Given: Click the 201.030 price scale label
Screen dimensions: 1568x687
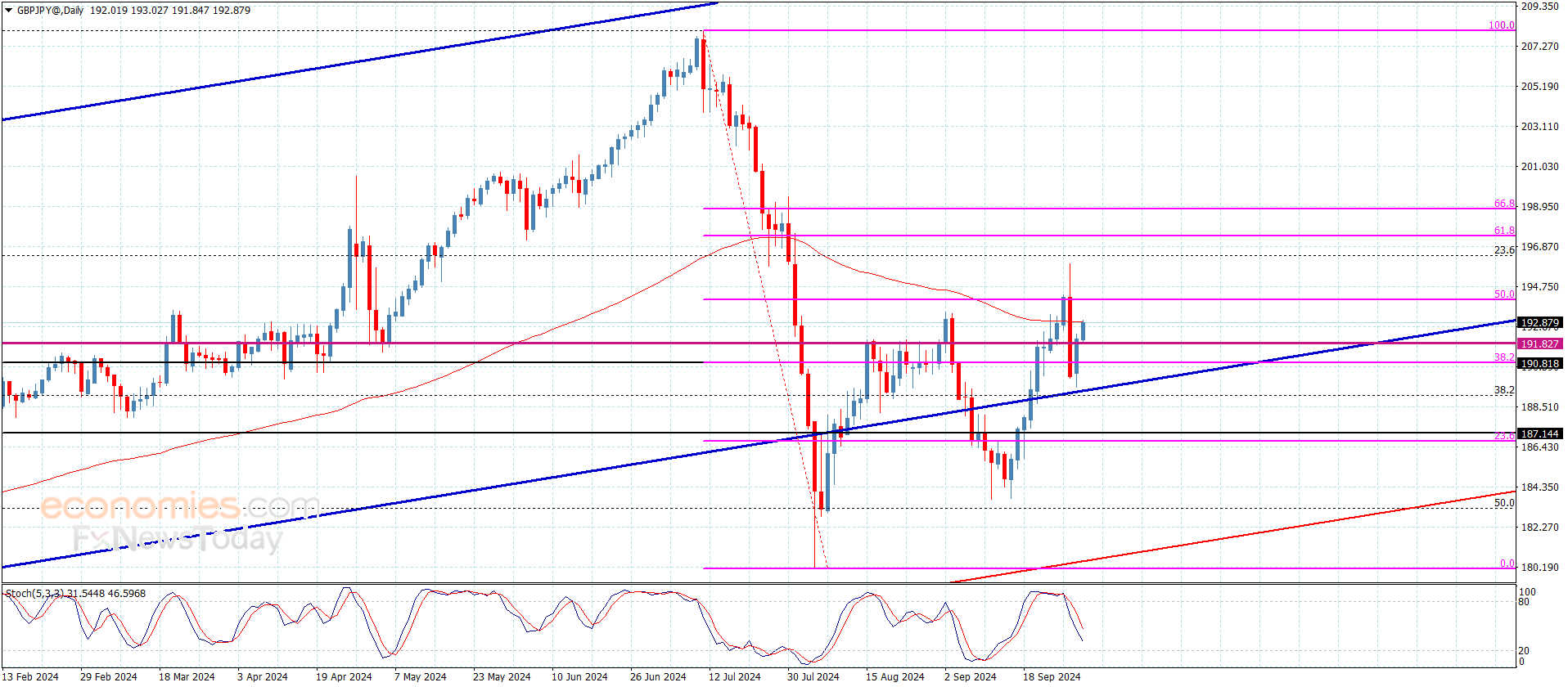Looking at the screenshot, I should [1539, 167].
